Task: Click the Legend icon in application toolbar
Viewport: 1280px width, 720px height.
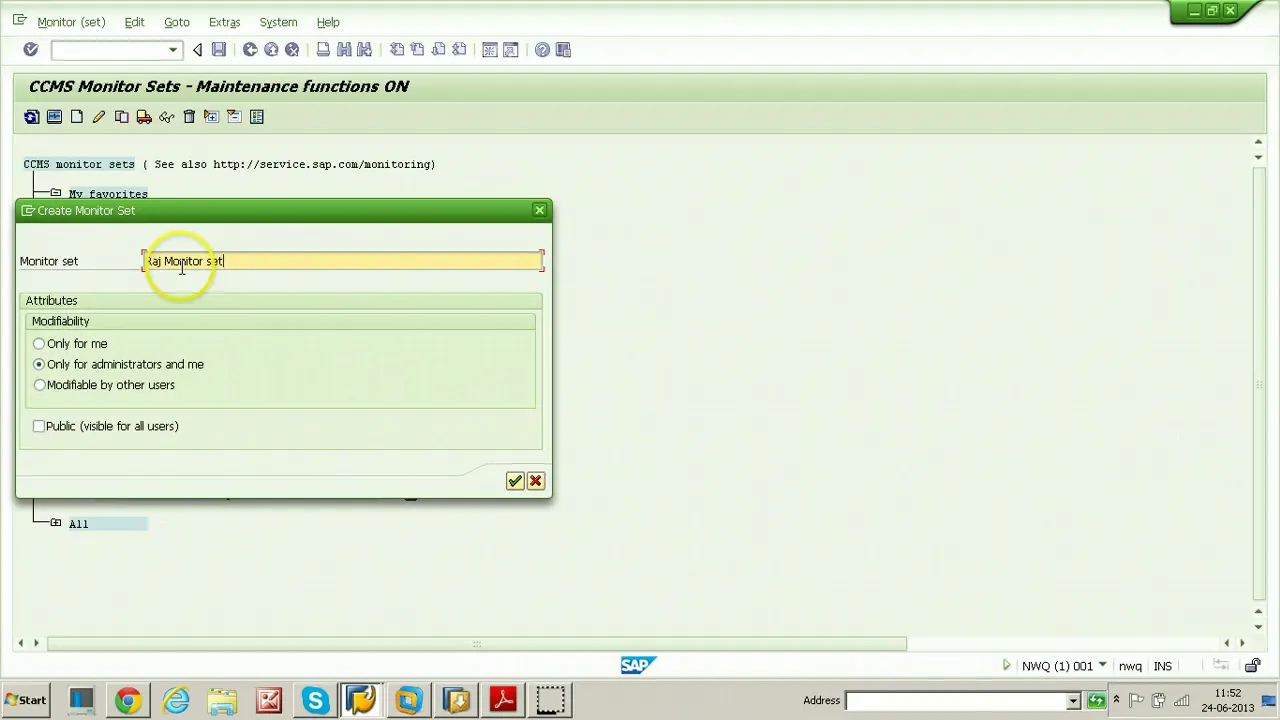Action: (257, 117)
